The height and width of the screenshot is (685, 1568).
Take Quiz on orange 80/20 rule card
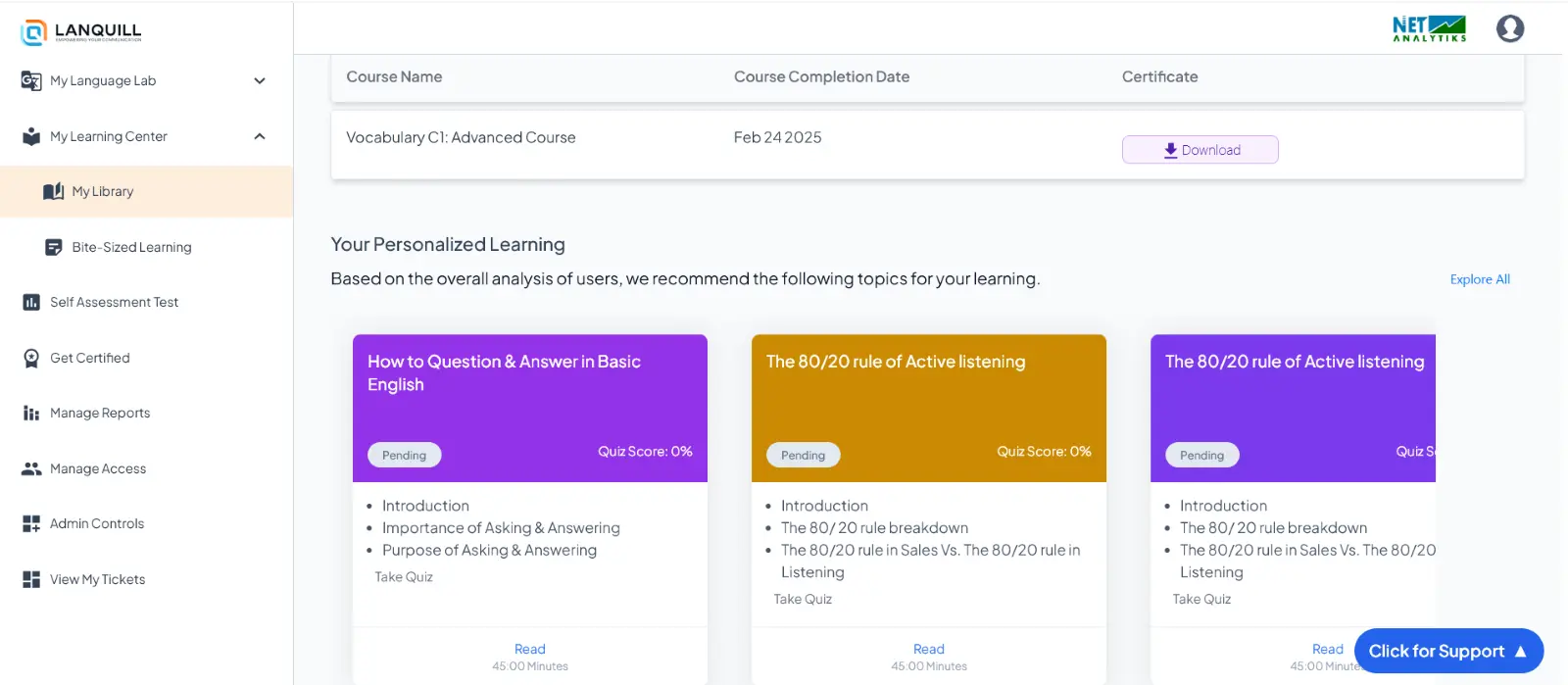[803, 600]
